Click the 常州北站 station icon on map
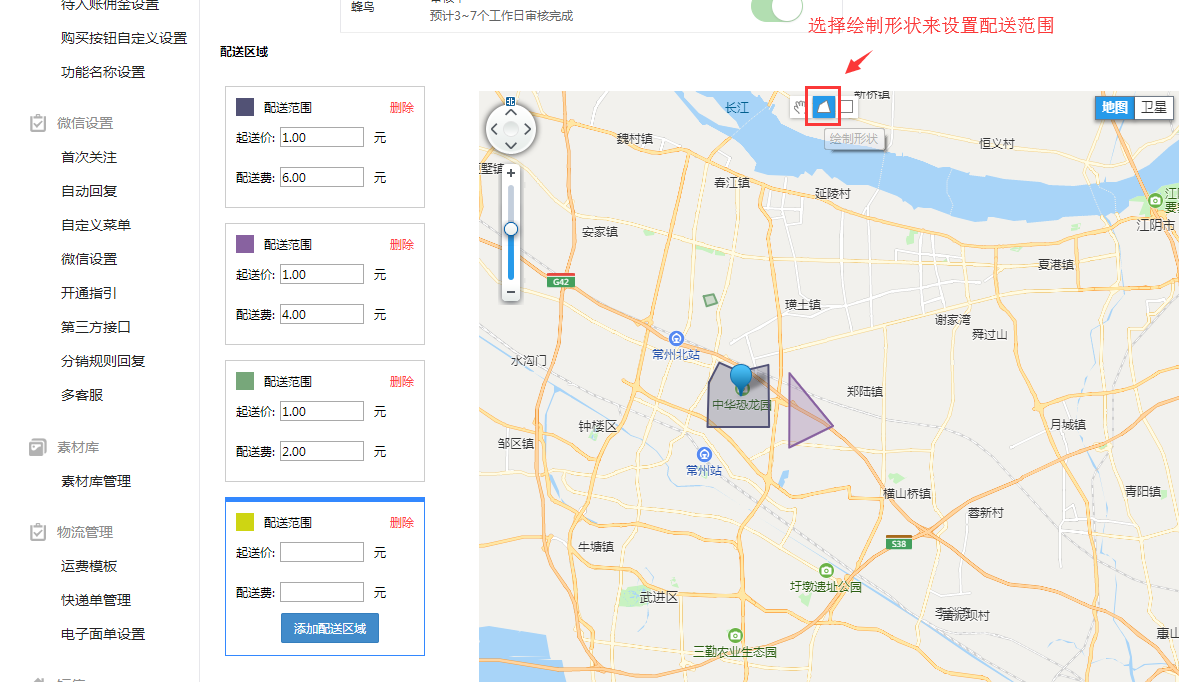This screenshot has width=1199, height=682. [677, 338]
